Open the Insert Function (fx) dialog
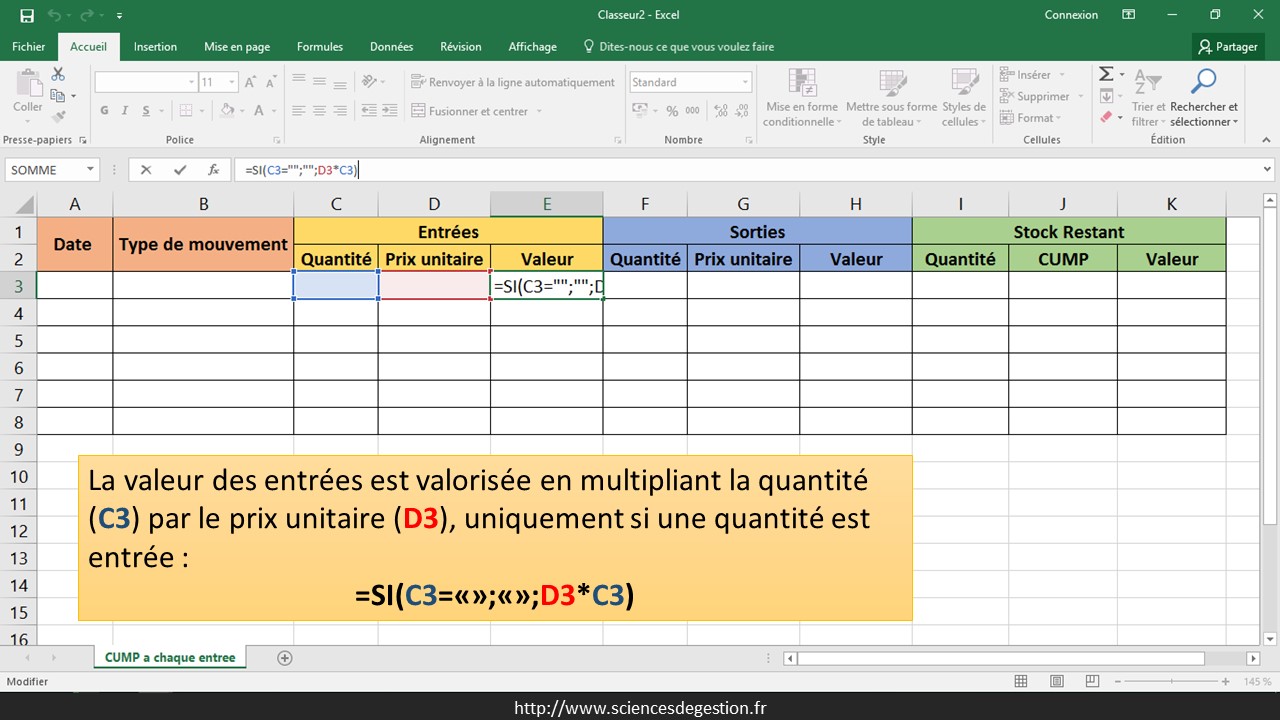Screen dimensions: 1280x720 point(213,170)
